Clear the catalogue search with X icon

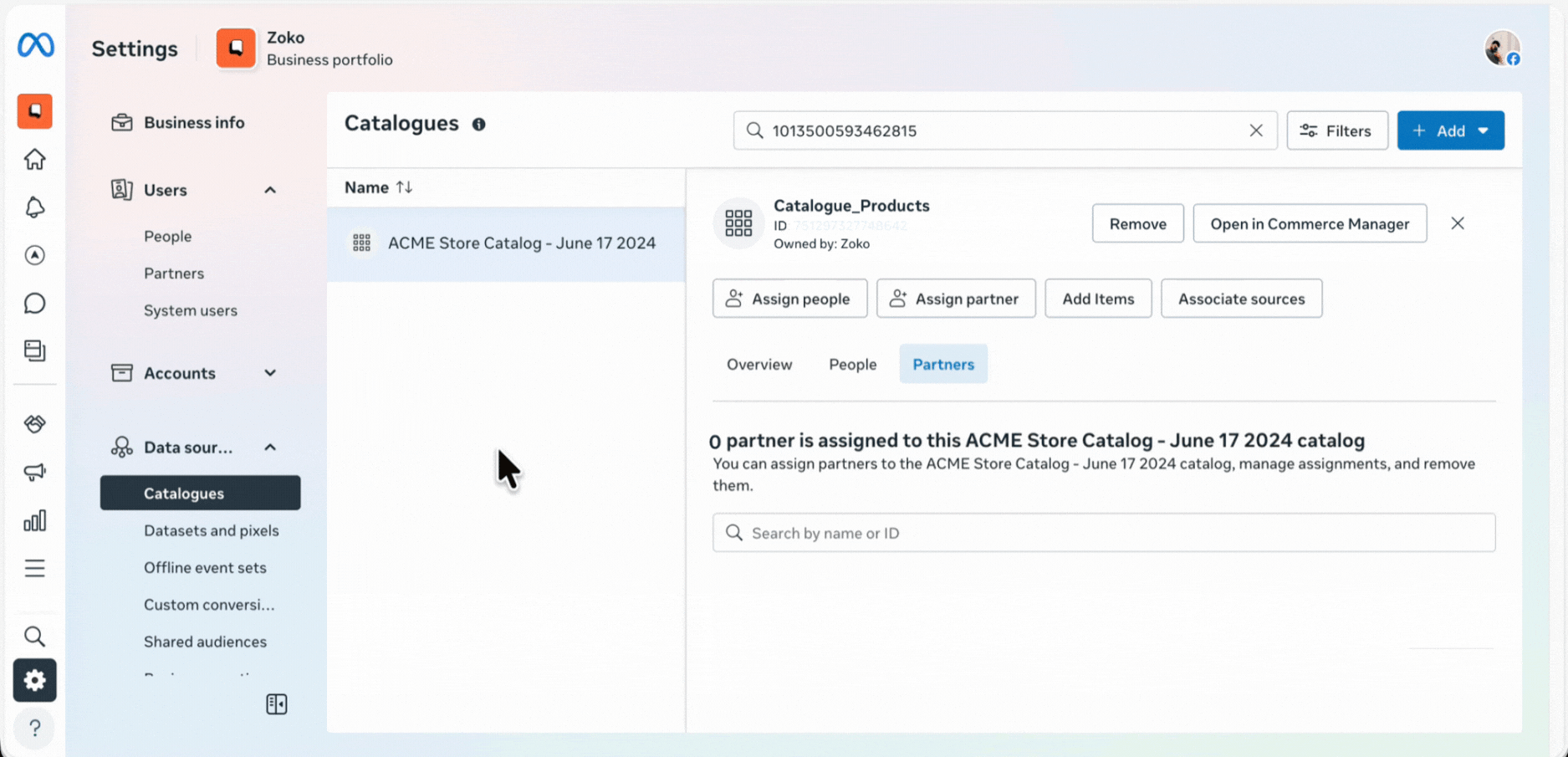click(x=1256, y=130)
